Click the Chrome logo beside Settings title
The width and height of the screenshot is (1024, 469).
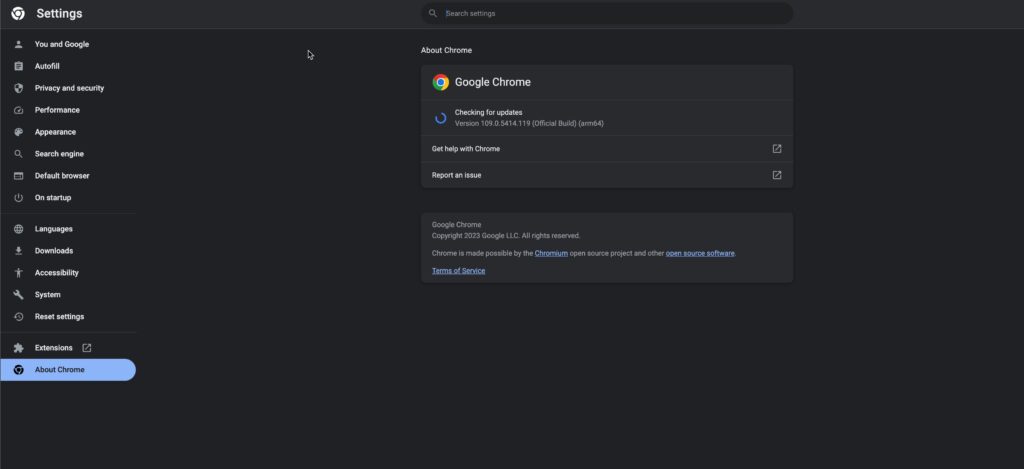pos(18,14)
